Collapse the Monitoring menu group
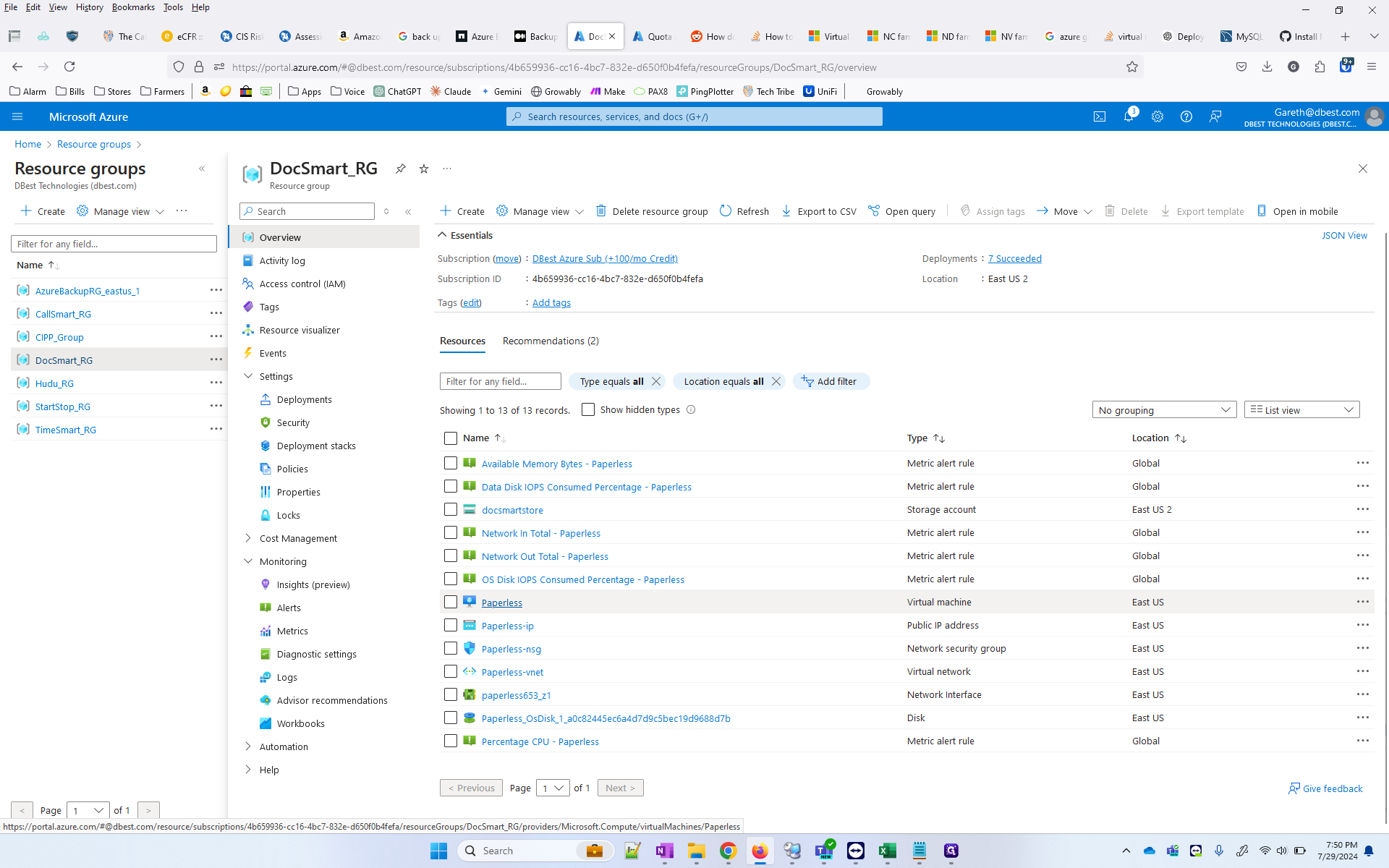 [x=248, y=561]
